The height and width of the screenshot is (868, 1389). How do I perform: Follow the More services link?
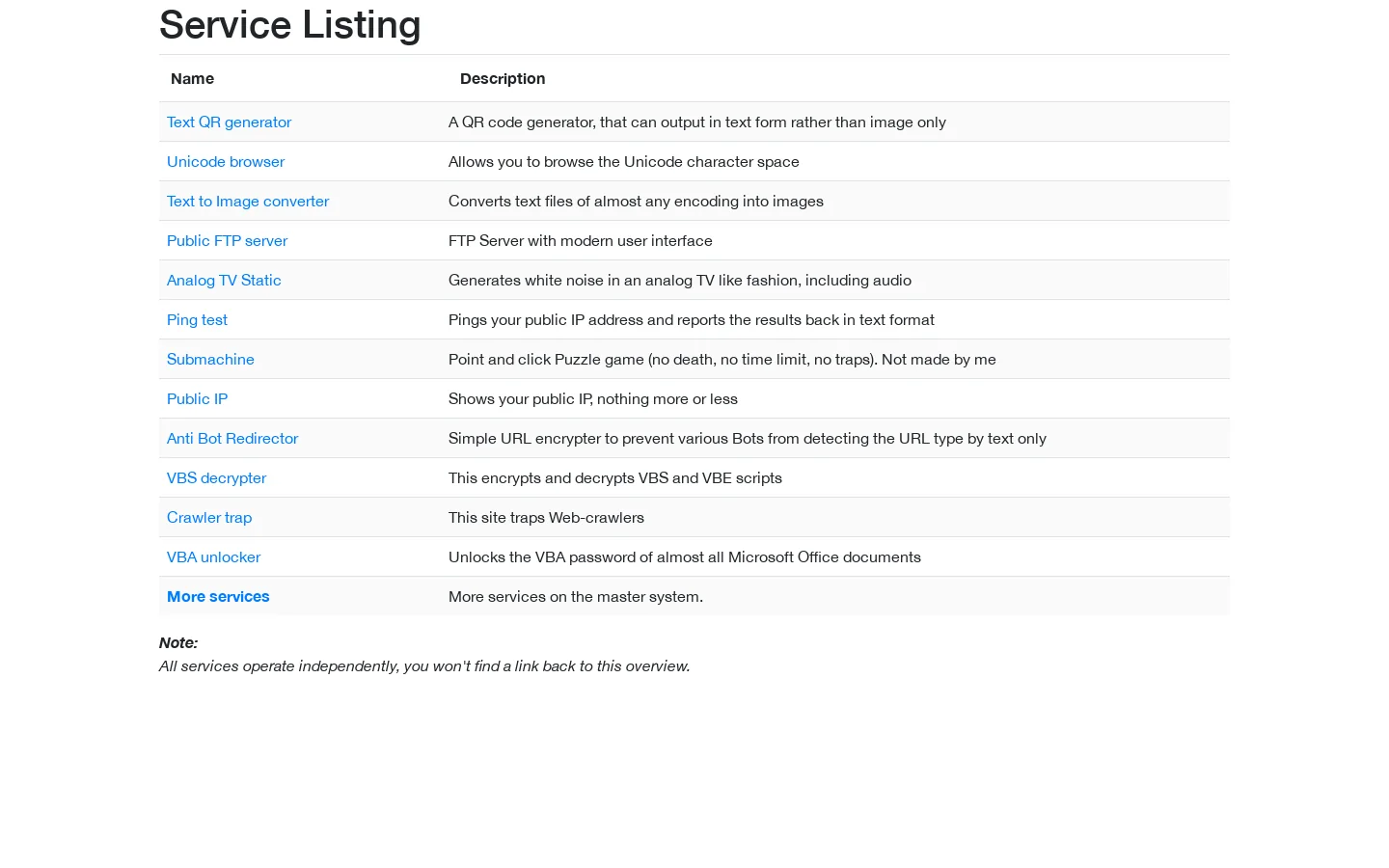pos(218,597)
